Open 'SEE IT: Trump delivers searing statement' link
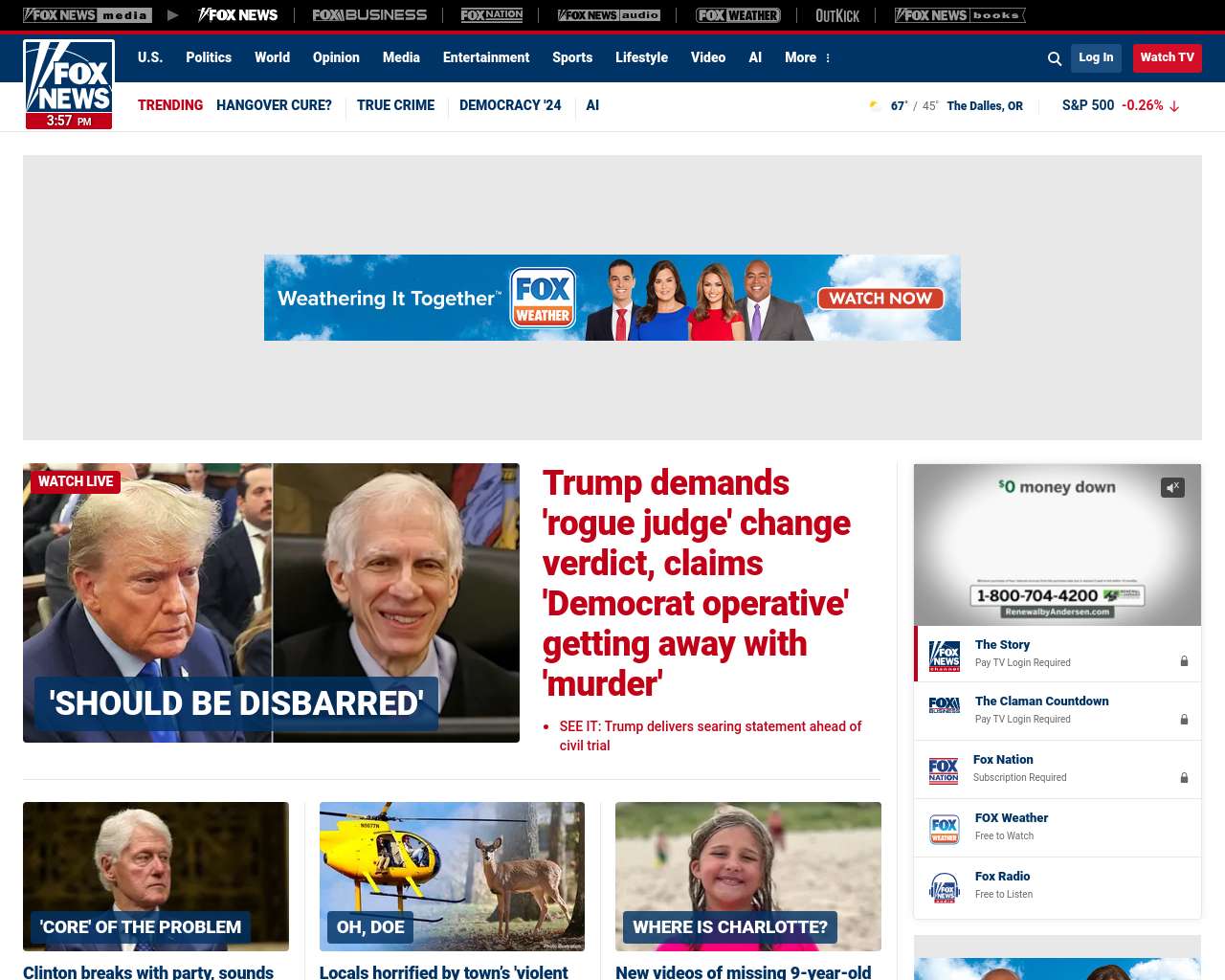Image resolution: width=1225 pixels, height=980 pixels. 710,736
